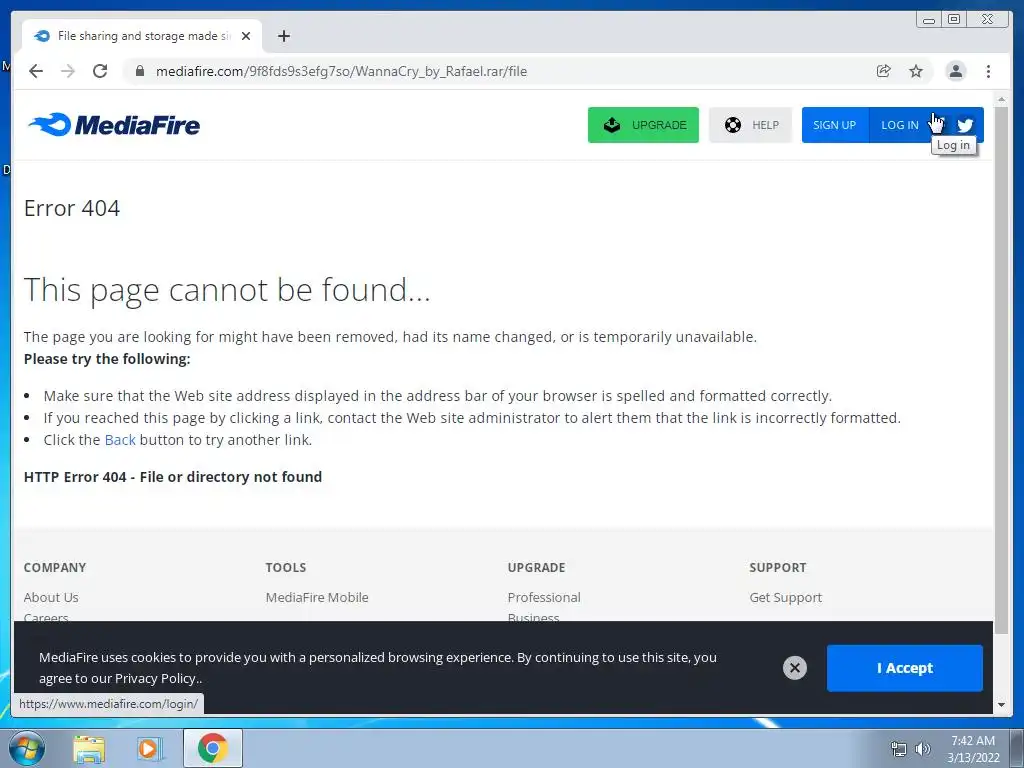
Task: Close the Chrome window
Action: pyautogui.click(x=987, y=20)
